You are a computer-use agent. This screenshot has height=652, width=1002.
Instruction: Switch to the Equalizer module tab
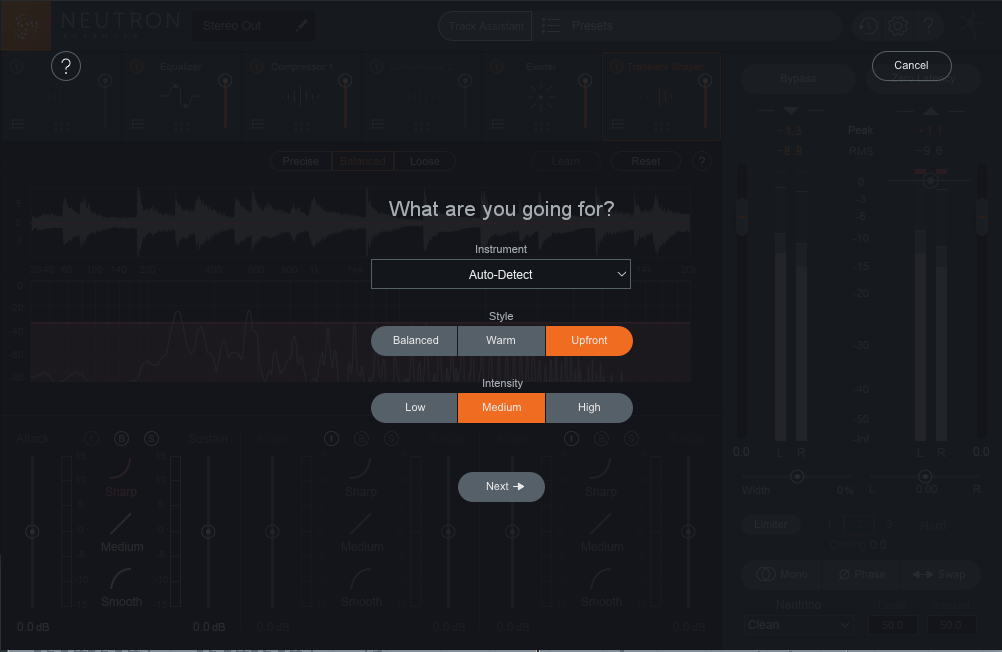coord(181,96)
